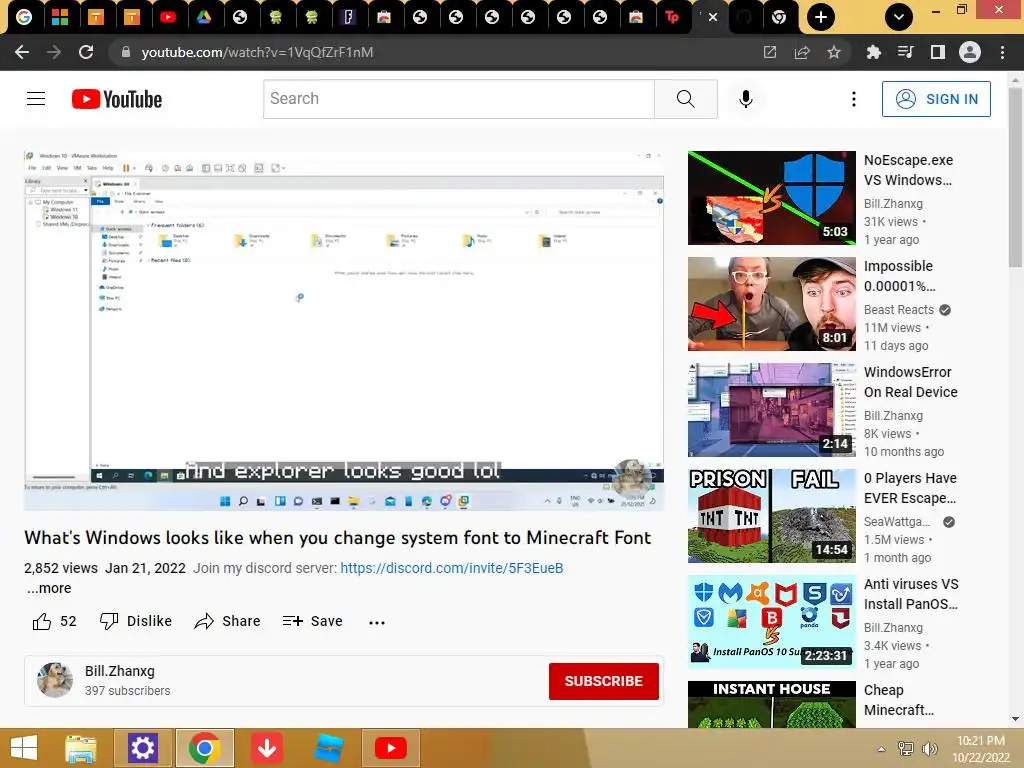Click the browser forward arrow
This screenshot has height=768, width=1024.
[x=54, y=52]
